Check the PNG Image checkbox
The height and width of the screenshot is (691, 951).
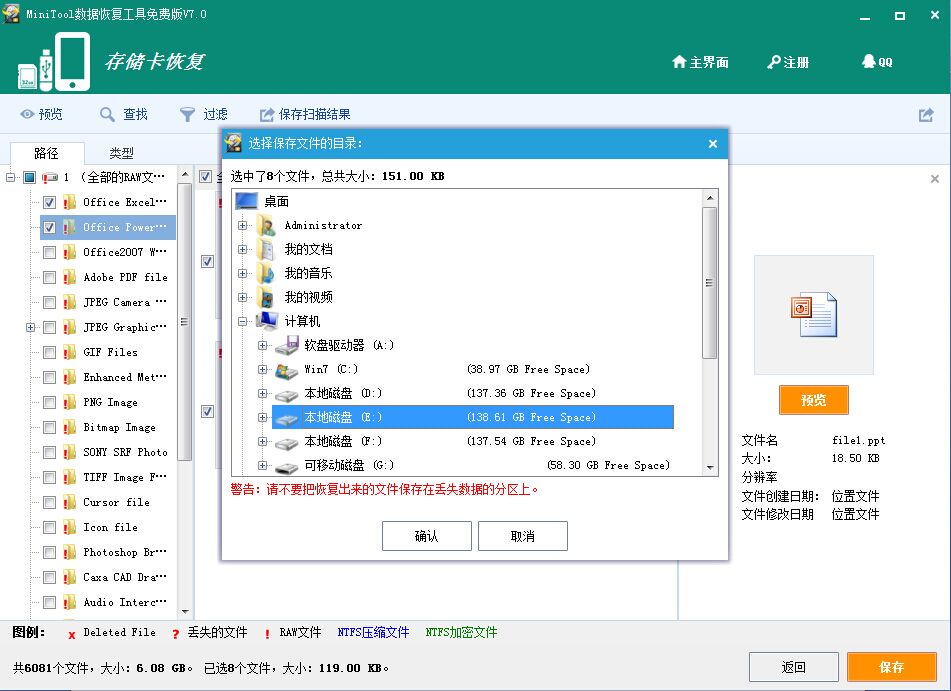click(x=49, y=402)
